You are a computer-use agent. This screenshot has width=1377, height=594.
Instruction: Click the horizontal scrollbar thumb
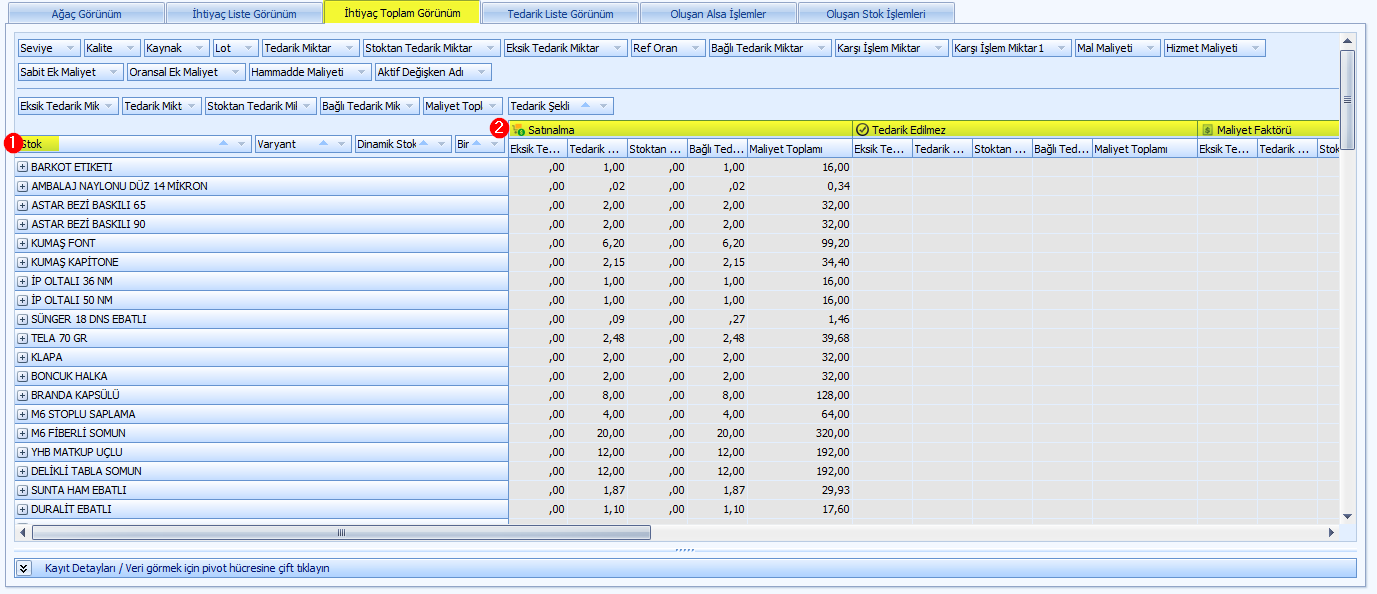click(340, 533)
